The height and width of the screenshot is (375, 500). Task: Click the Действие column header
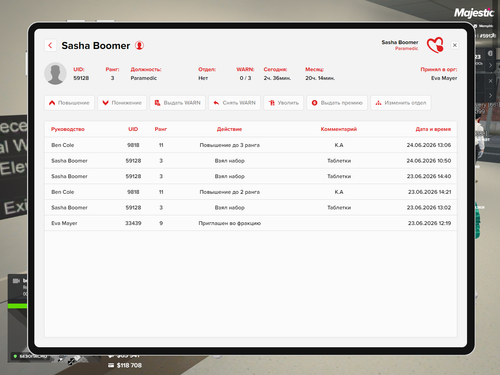(229, 129)
